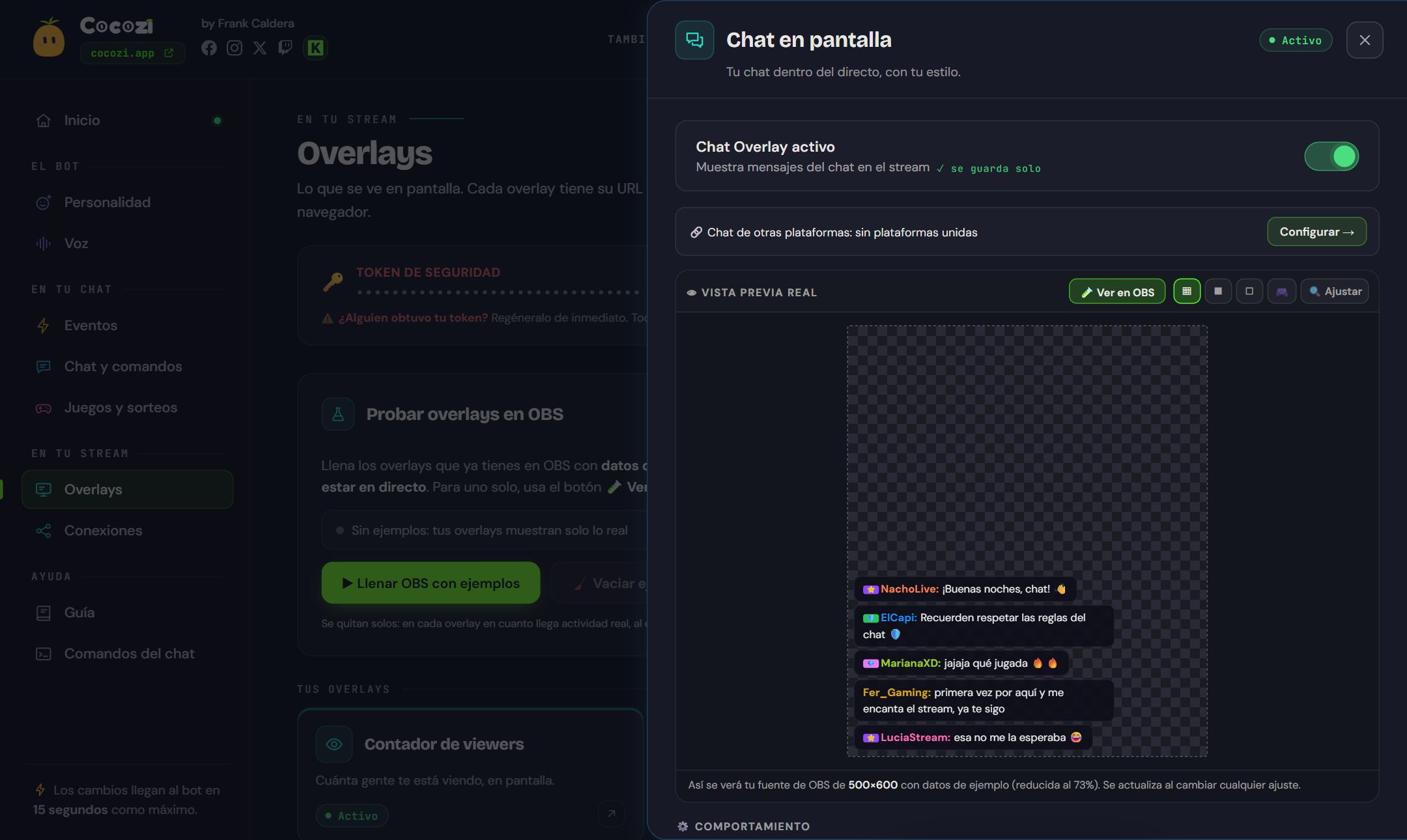This screenshot has height=840, width=1407.
Task: Select the light solid preview background
Action: (x=1218, y=291)
